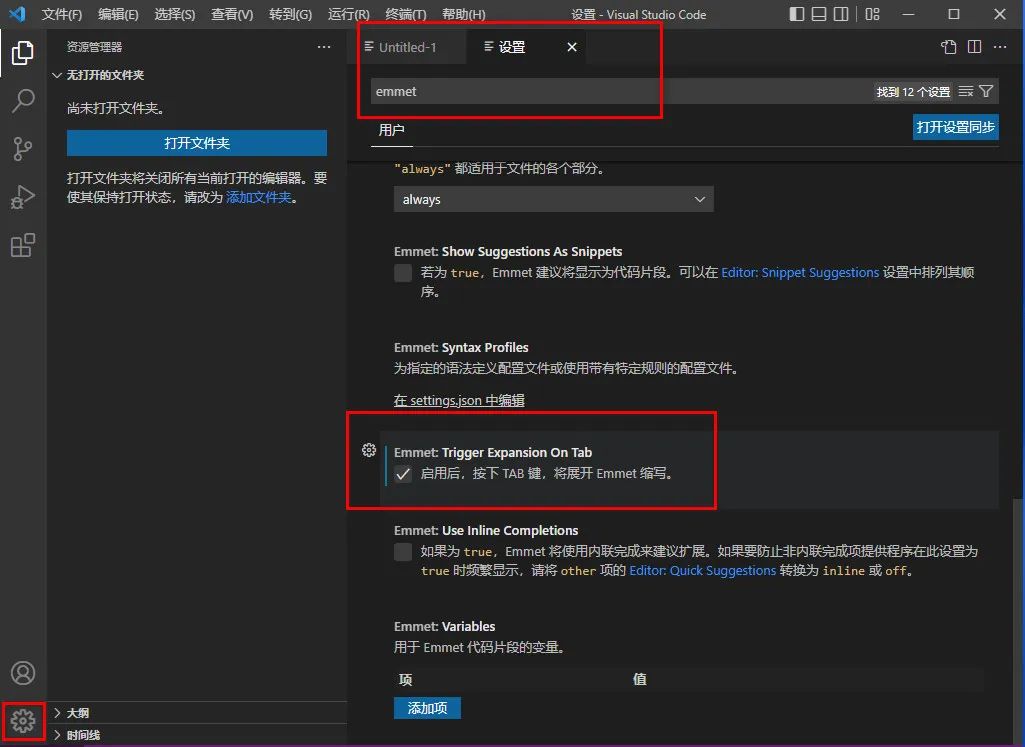The width and height of the screenshot is (1025, 747).
Task: Open the settings filter funnel icon
Action: [x=986, y=91]
